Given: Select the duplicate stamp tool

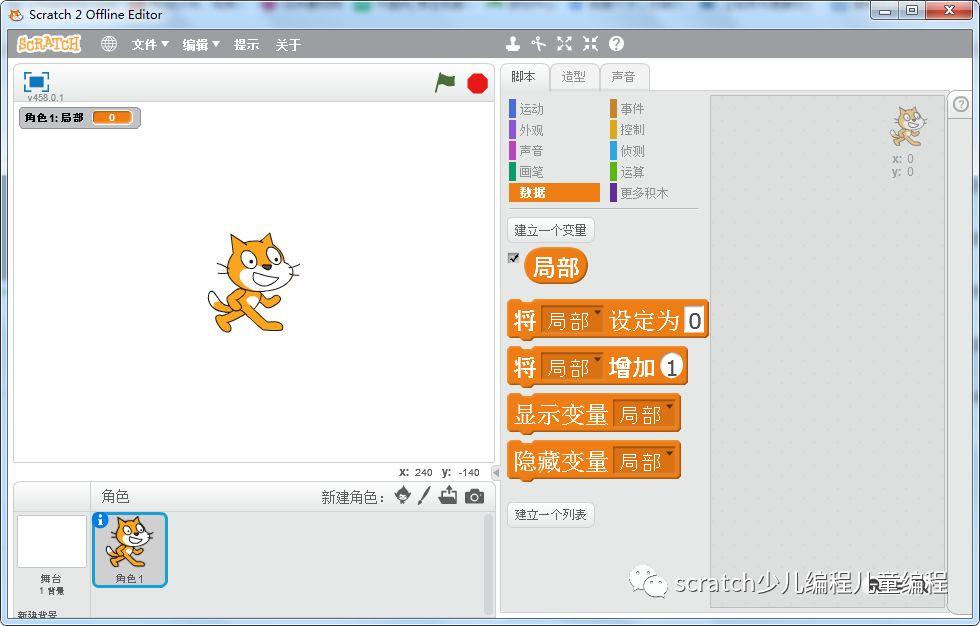Looking at the screenshot, I should 513,44.
